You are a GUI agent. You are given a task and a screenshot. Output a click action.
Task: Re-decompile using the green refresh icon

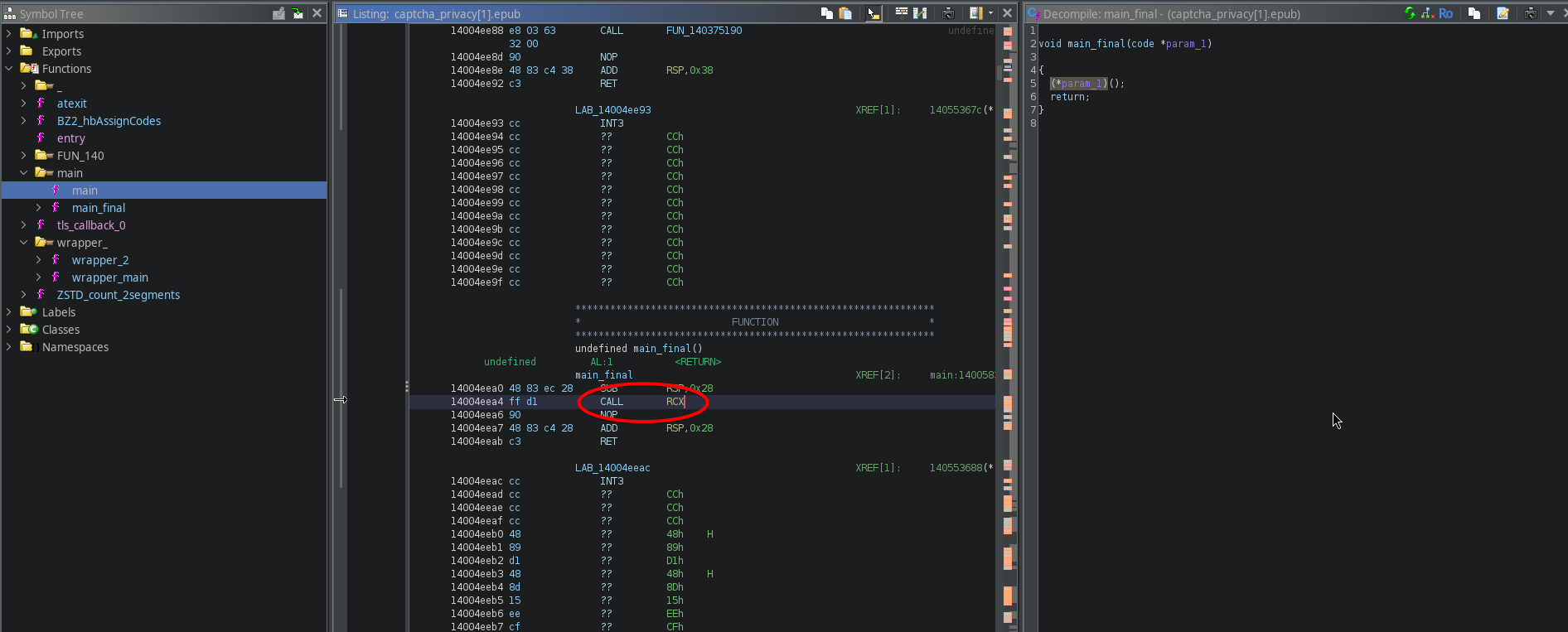tap(1409, 13)
